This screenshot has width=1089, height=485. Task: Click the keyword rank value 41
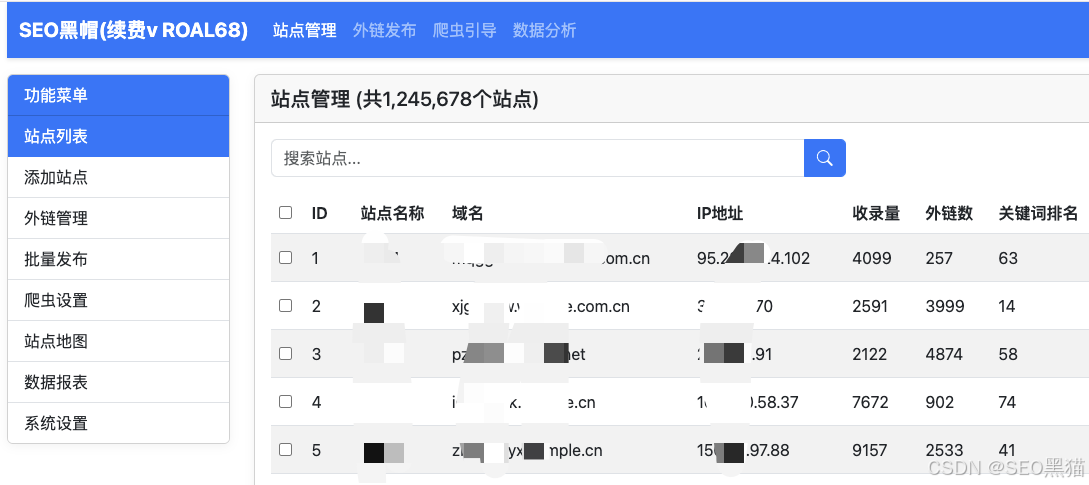[1007, 450]
